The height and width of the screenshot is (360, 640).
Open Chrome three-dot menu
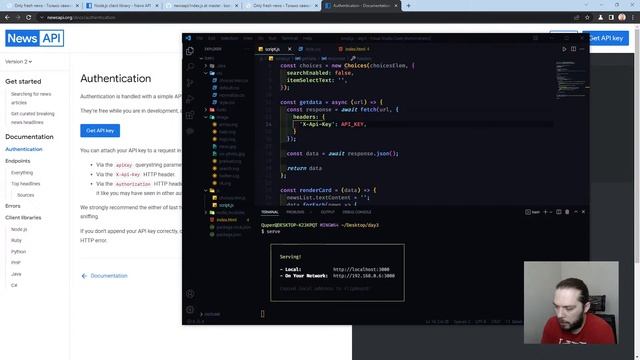pyautogui.click(x=633, y=18)
